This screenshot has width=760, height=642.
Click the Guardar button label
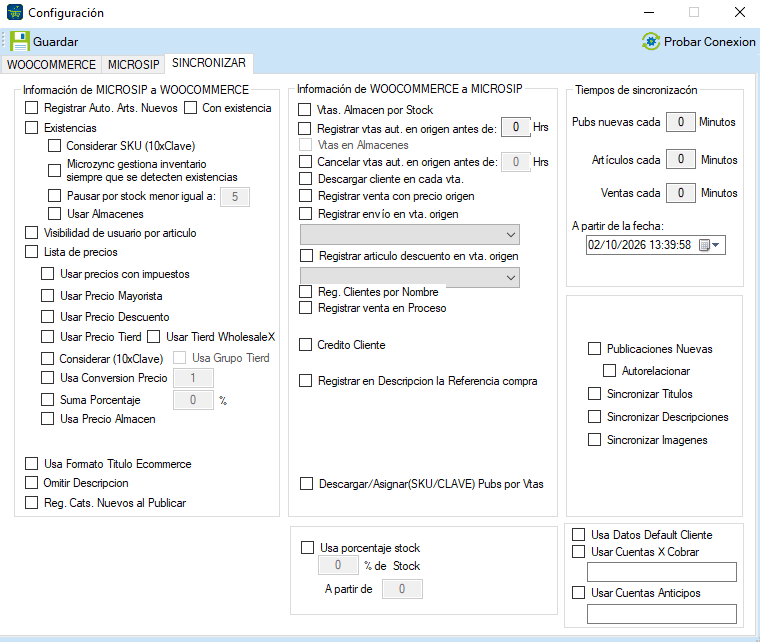point(55,42)
